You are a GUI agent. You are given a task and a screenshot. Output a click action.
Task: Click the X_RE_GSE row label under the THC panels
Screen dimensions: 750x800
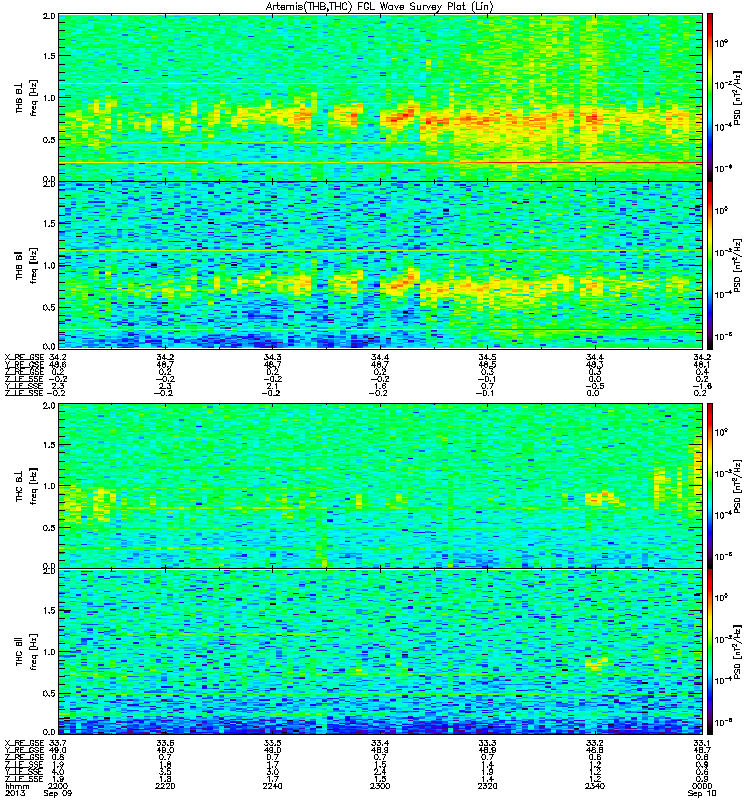pos(24,743)
